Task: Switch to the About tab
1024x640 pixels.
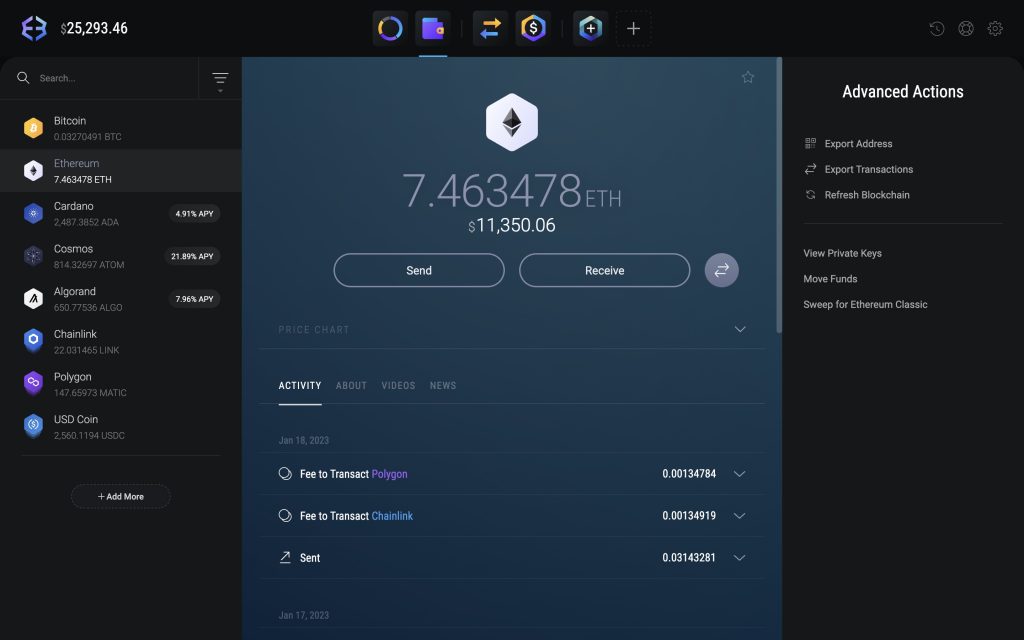Action: [351, 385]
